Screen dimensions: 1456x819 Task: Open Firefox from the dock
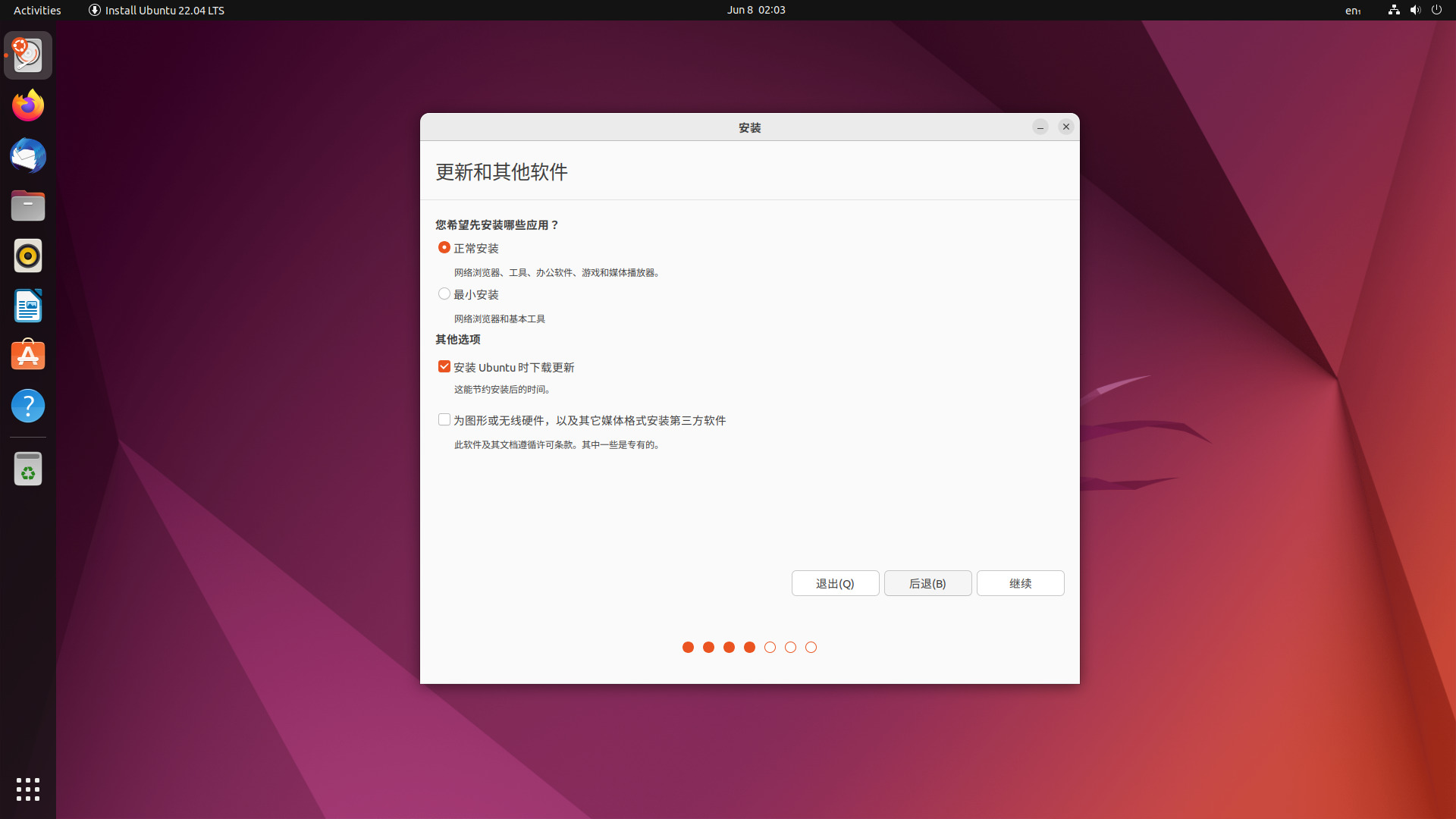(x=27, y=105)
